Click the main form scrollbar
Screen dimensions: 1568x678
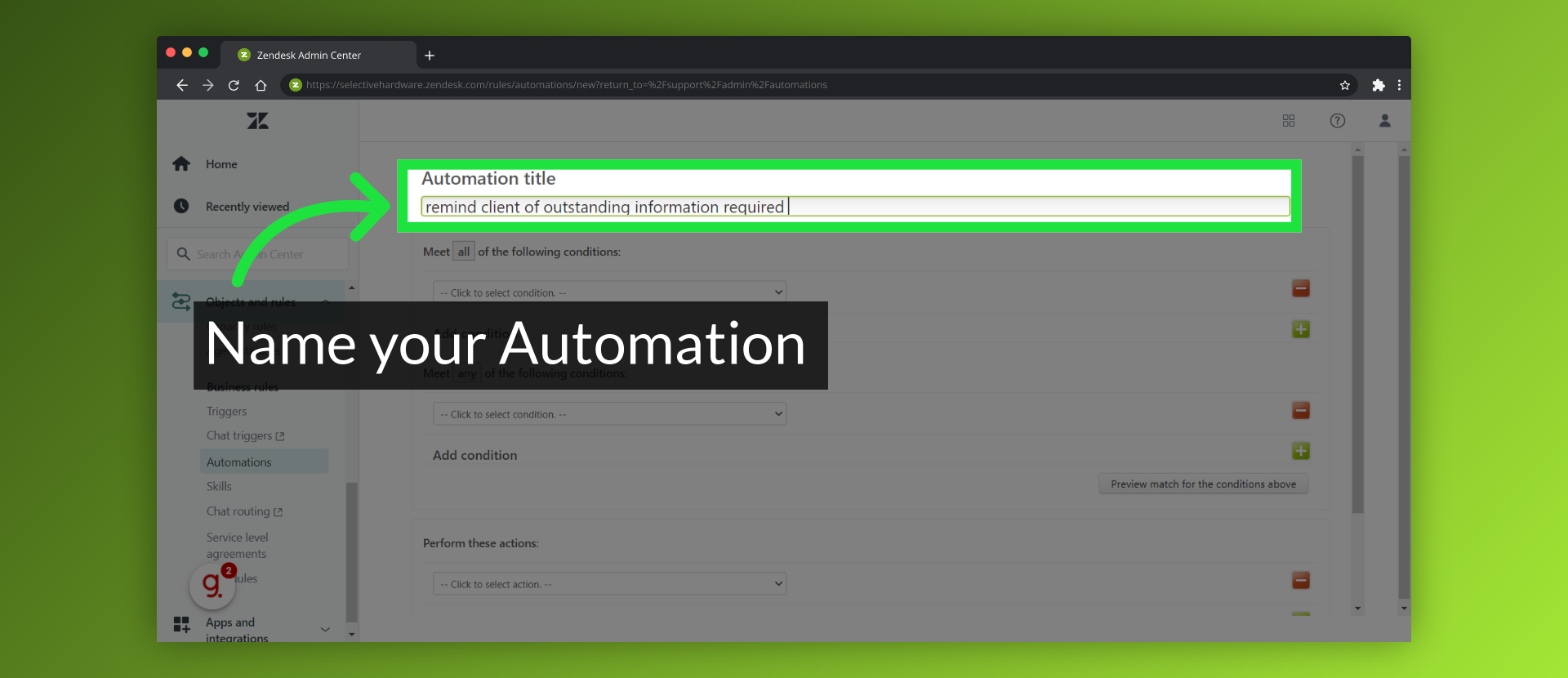click(x=1358, y=335)
